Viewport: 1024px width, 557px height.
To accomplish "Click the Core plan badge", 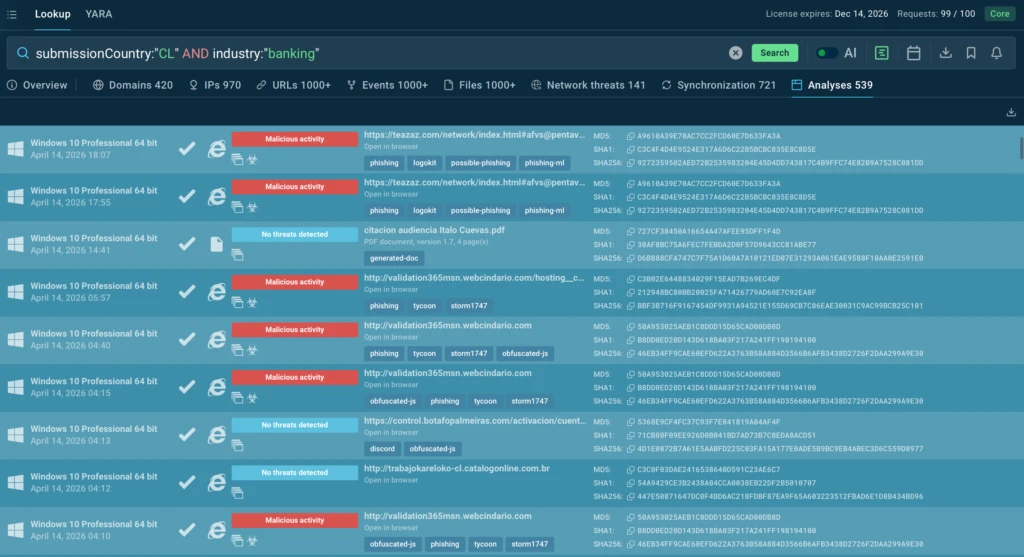I will (998, 14).
